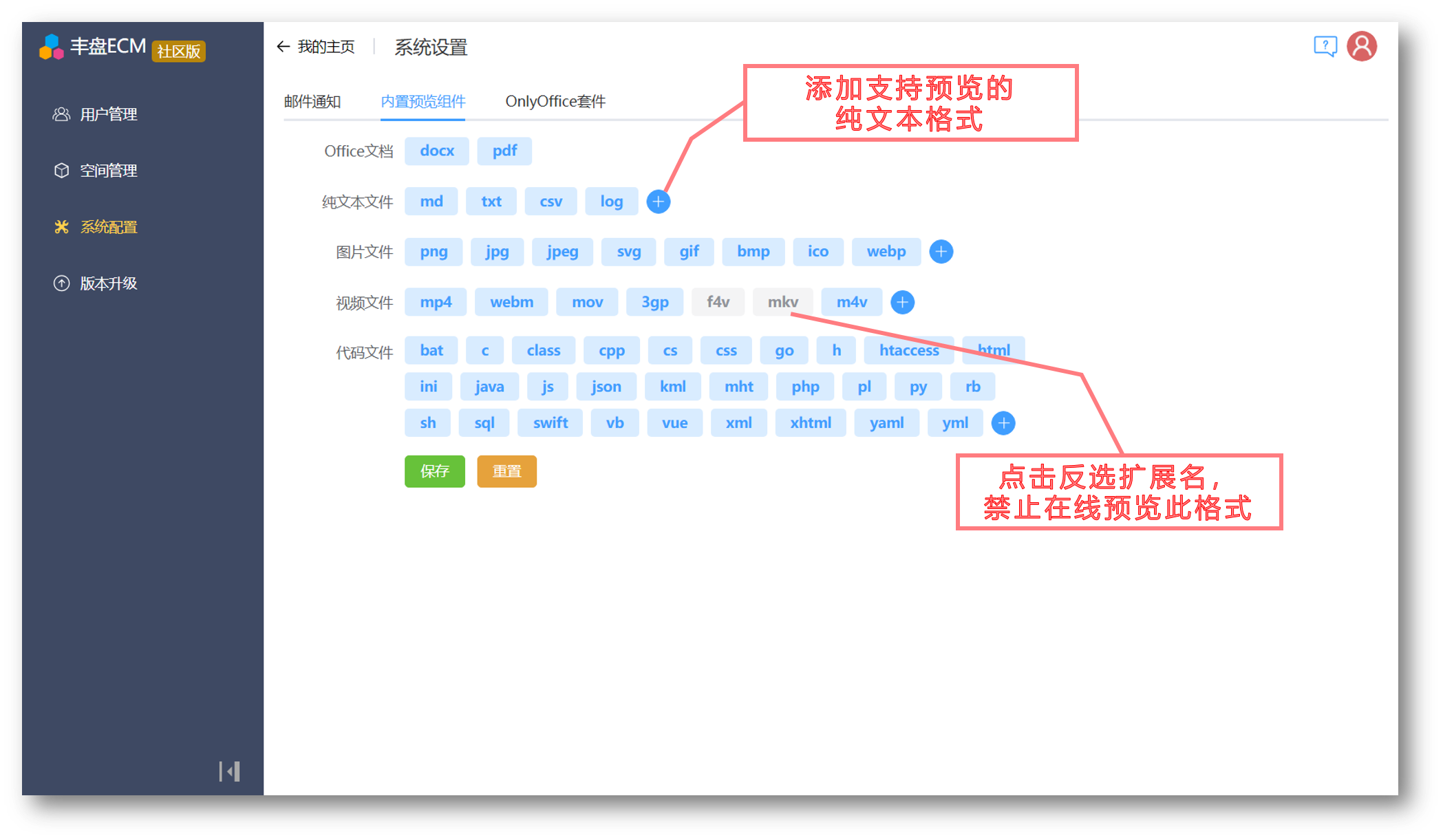The width and height of the screenshot is (1443, 840).
Task: Toggle the bat code tag
Action: [x=431, y=351]
